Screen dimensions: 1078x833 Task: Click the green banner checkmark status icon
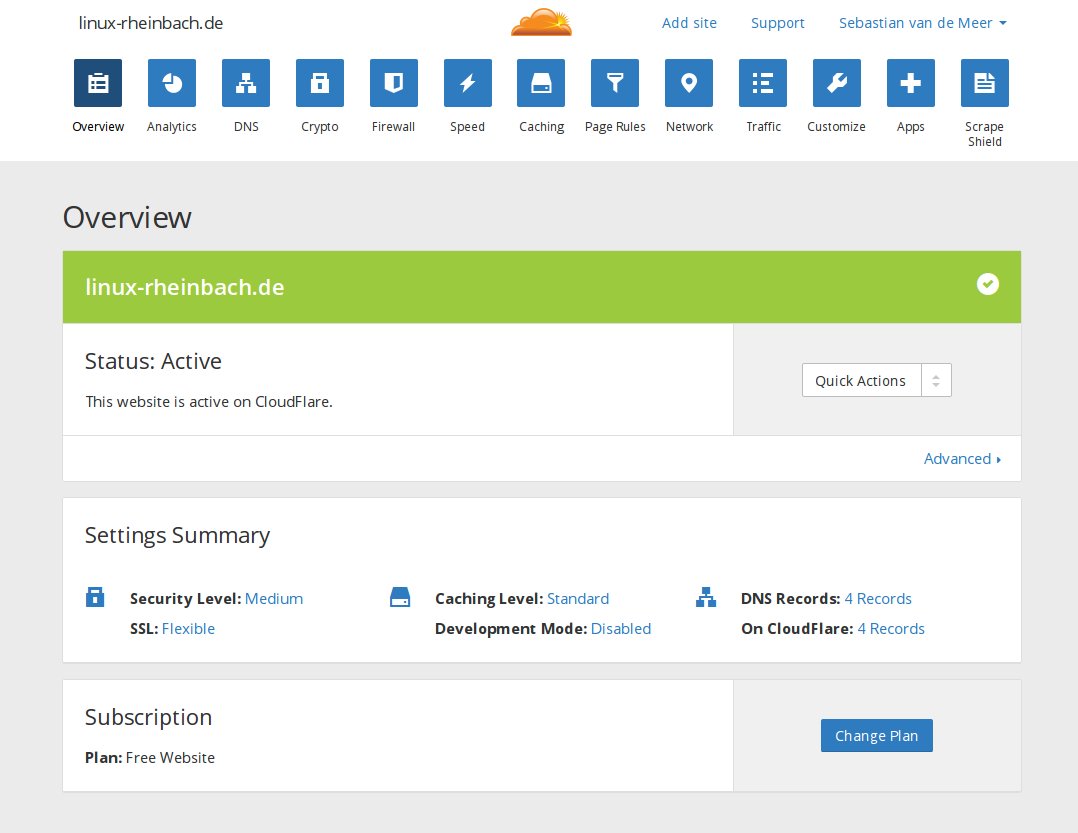tap(988, 284)
